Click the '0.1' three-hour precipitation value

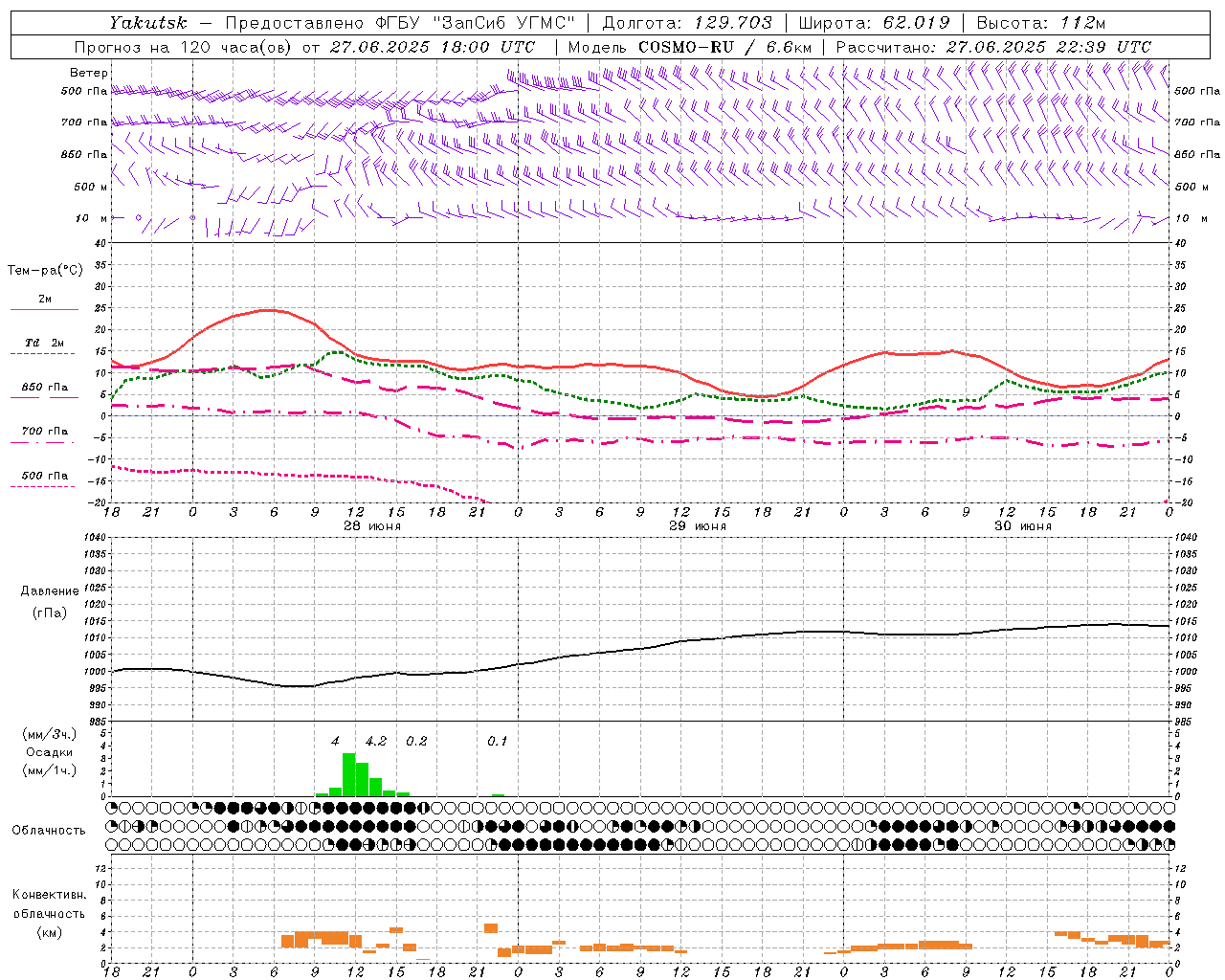pos(498,742)
